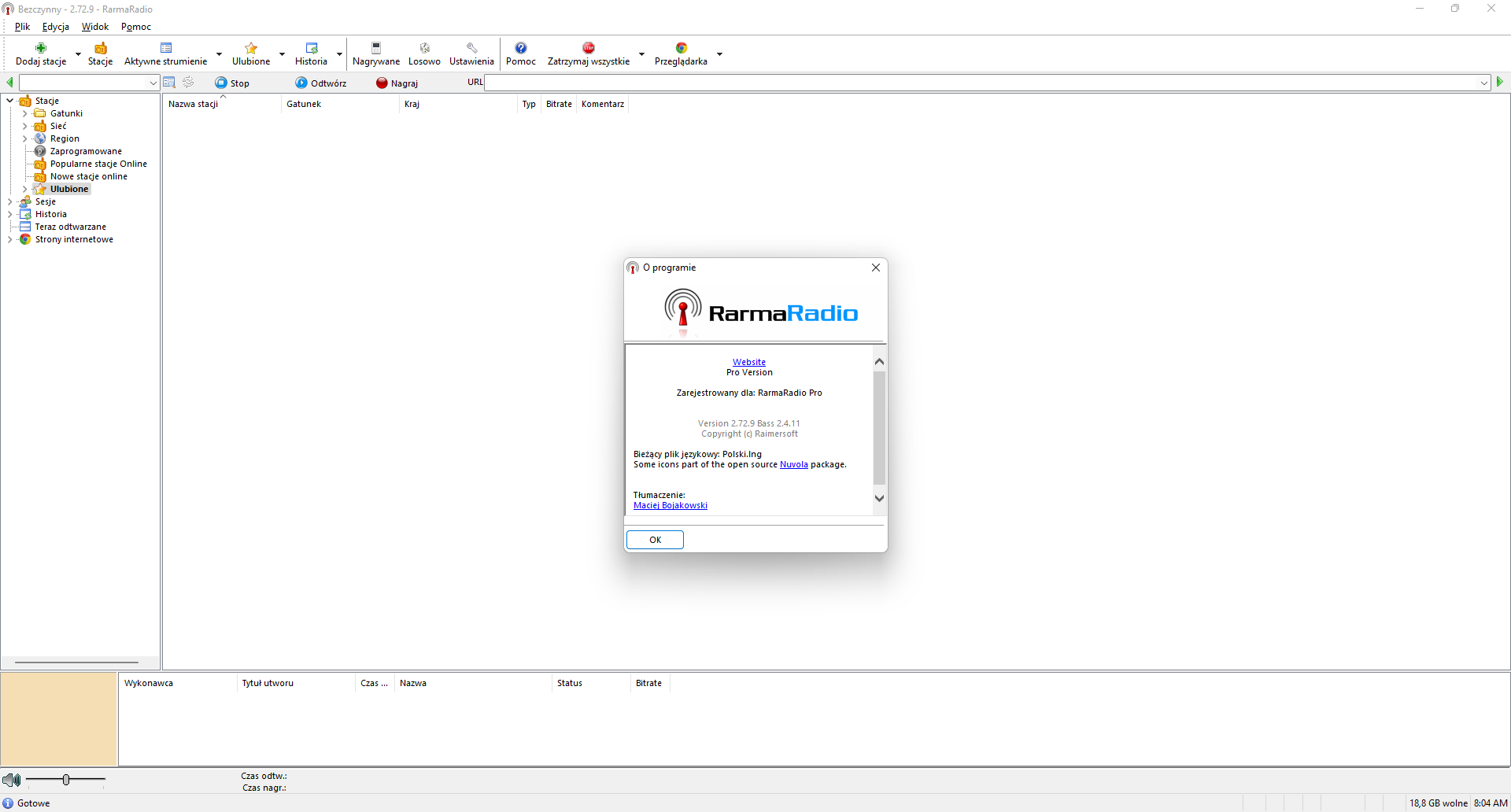Open the Nuvola link
This screenshot has width=1511, height=812.
pos(794,464)
